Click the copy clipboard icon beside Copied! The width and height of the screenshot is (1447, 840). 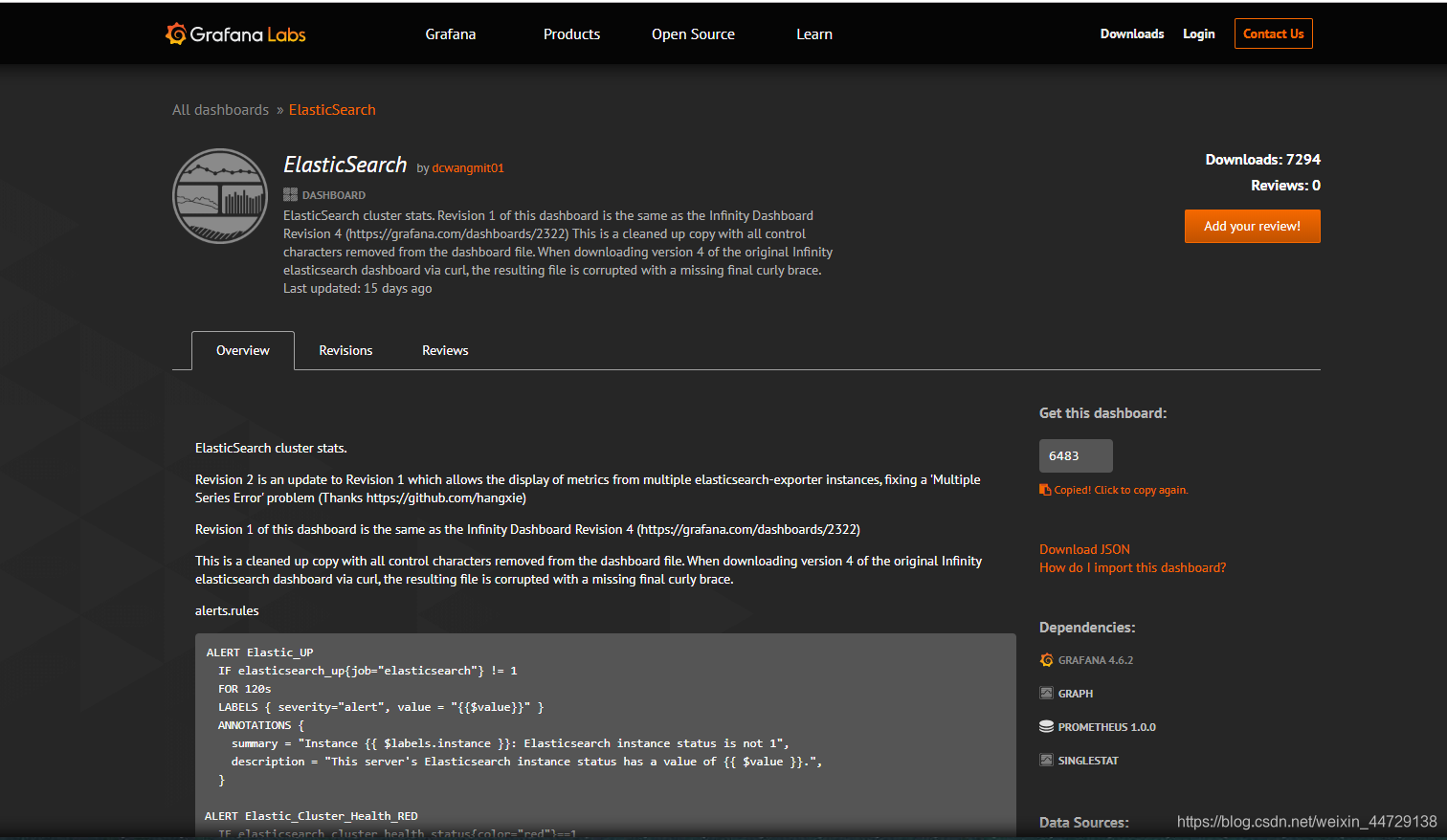[1045, 490]
